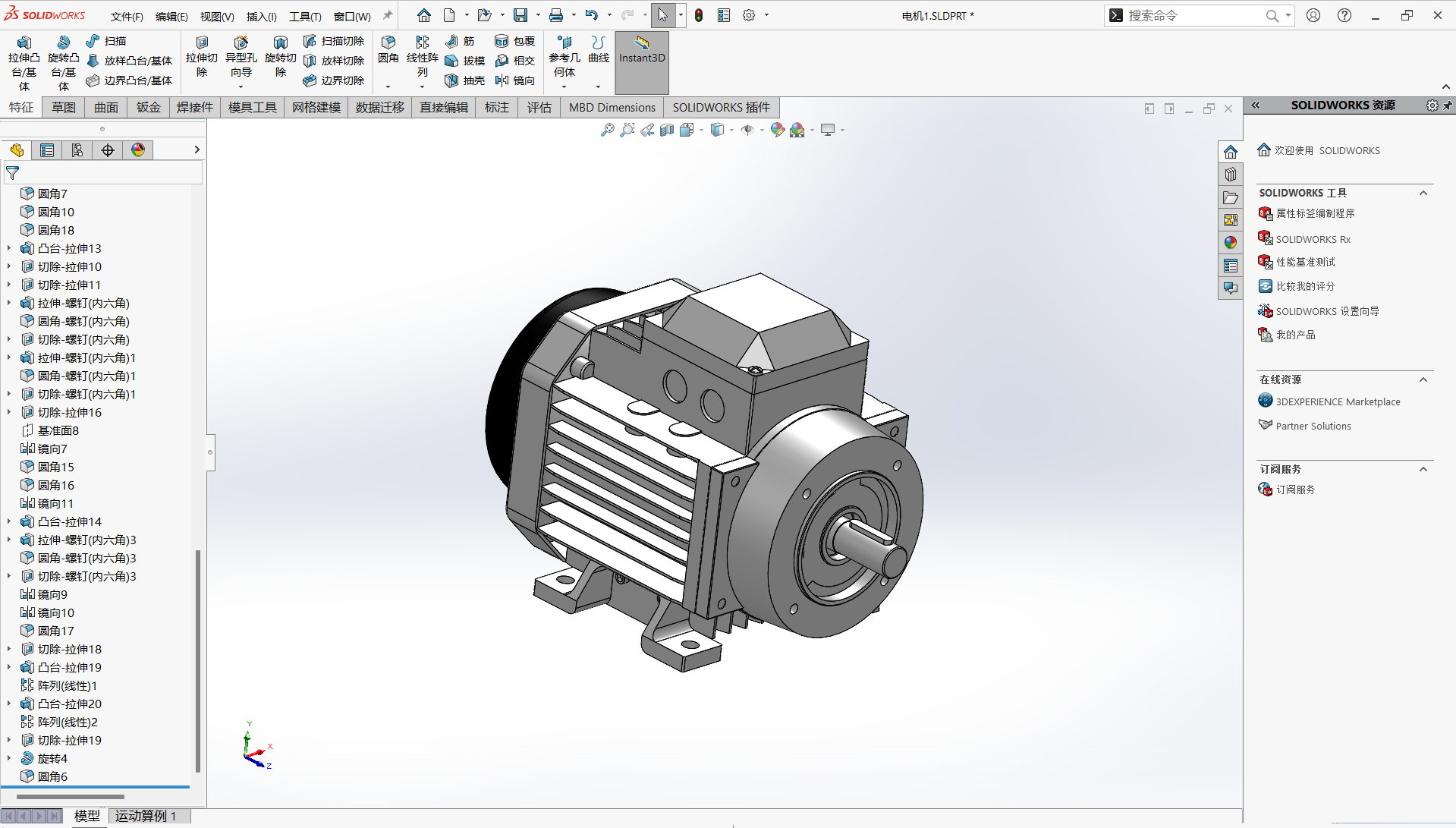Click the zoom to fit icon

[x=608, y=131]
